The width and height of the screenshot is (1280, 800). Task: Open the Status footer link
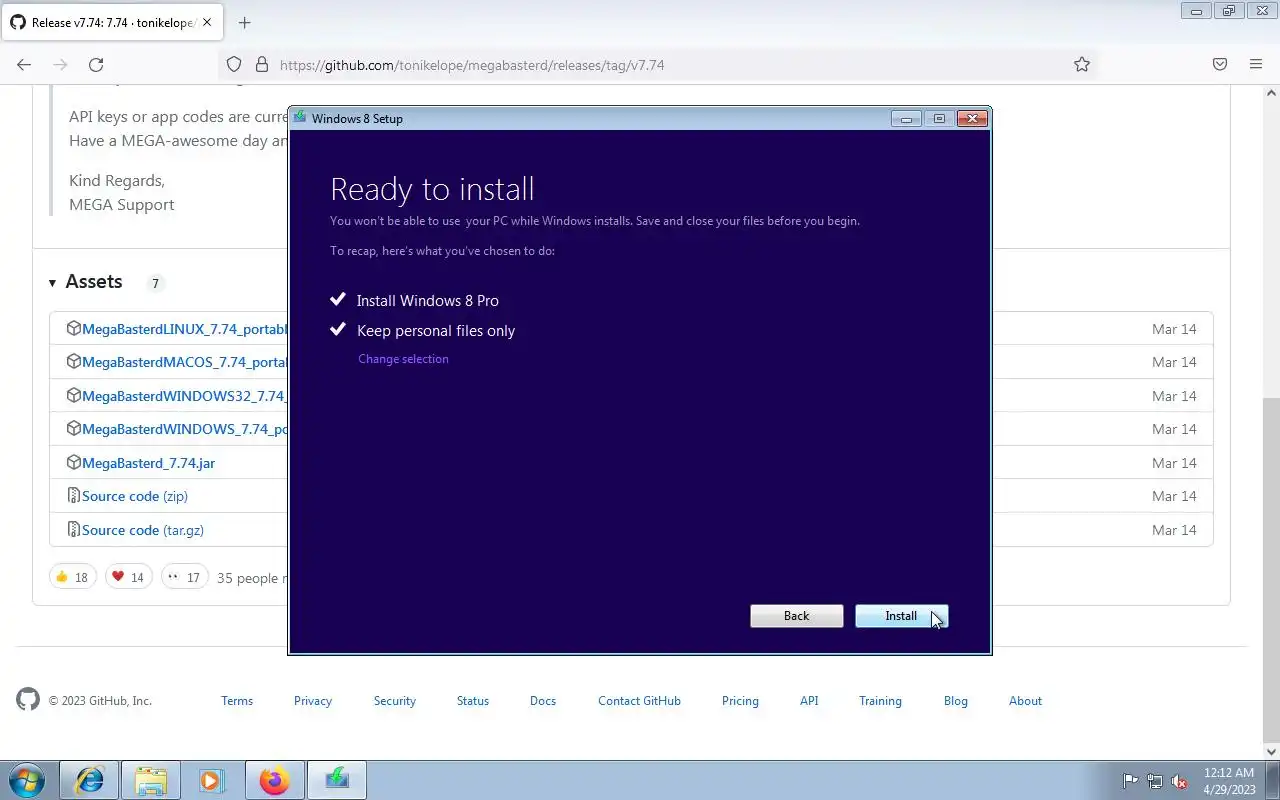click(x=473, y=701)
